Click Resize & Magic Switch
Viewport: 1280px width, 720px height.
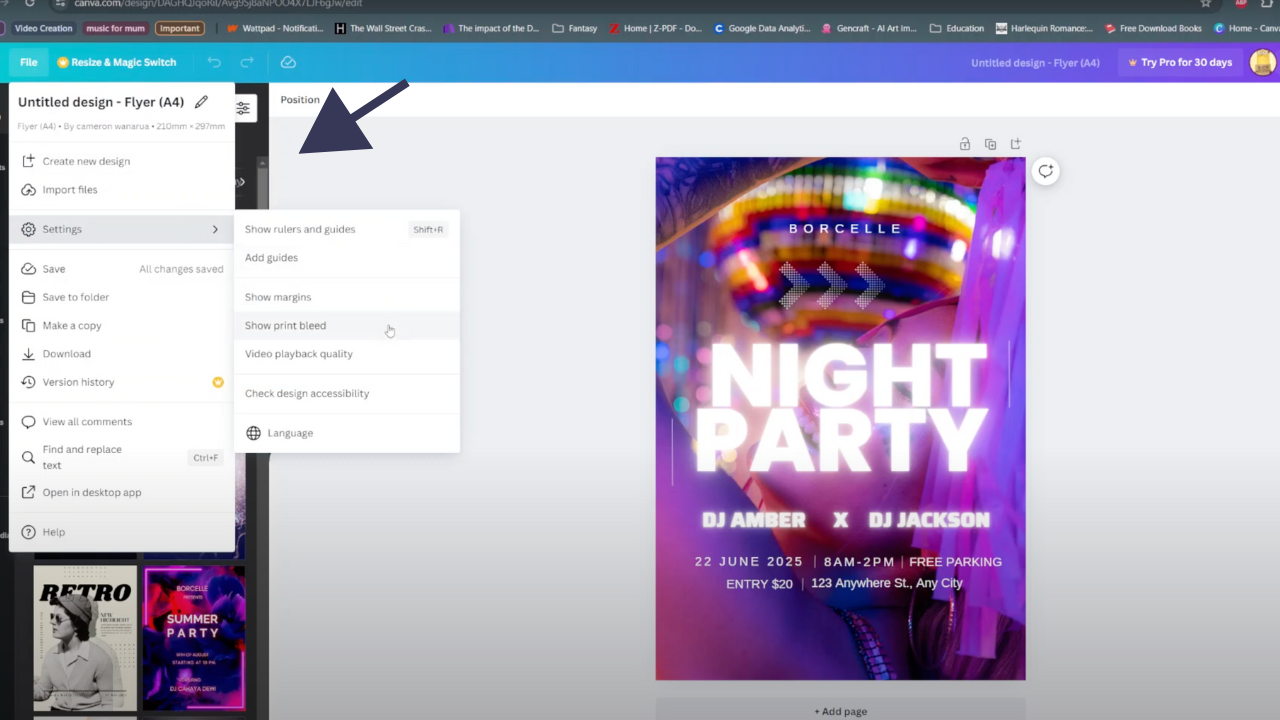(117, 62)
